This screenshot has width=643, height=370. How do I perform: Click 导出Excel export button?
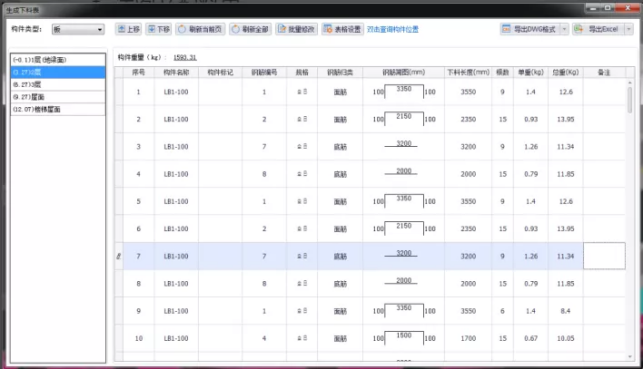point(598,29)
